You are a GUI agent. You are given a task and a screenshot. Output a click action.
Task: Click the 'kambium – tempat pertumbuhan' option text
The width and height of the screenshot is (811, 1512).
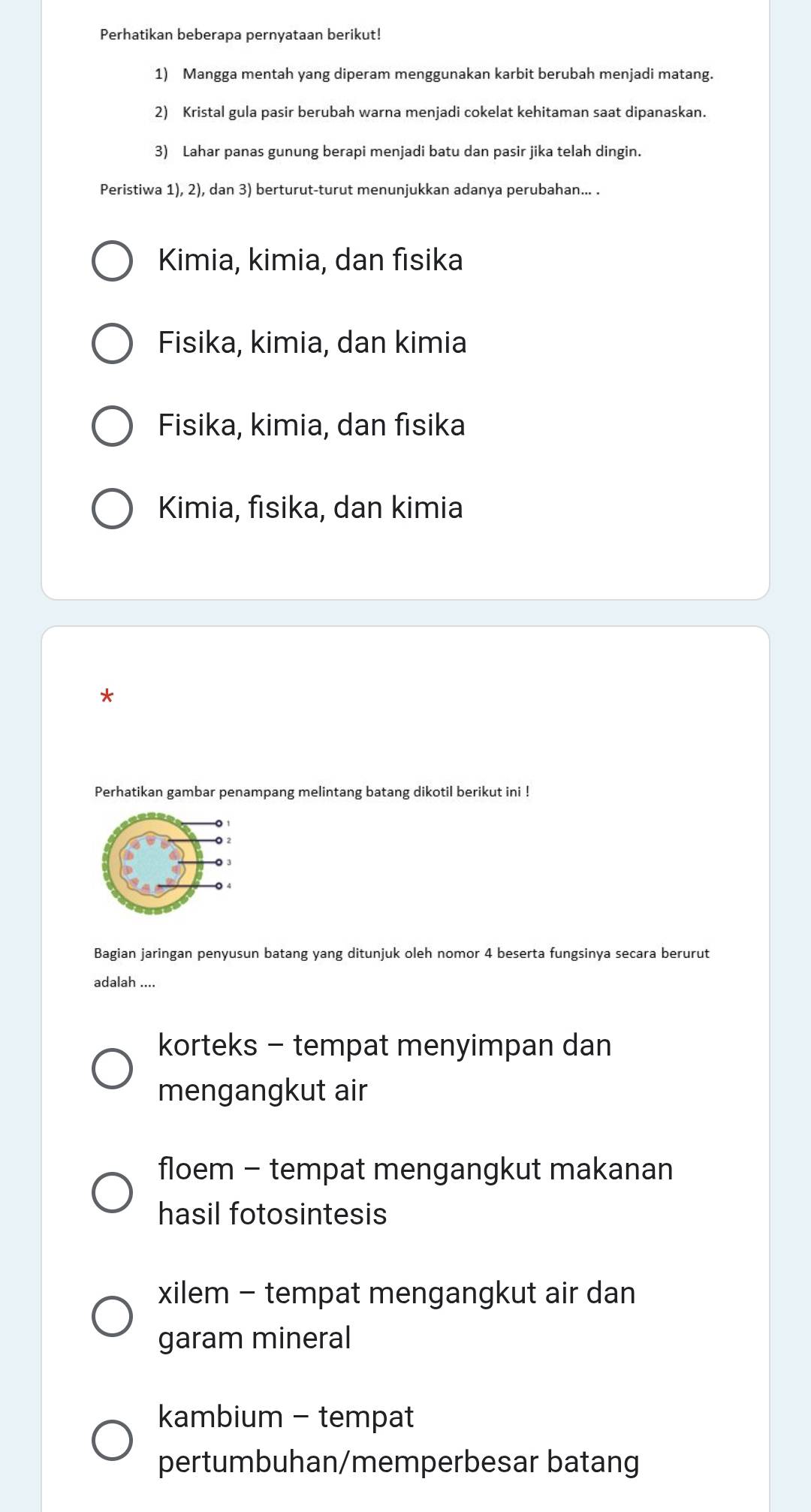point(398,1439)
